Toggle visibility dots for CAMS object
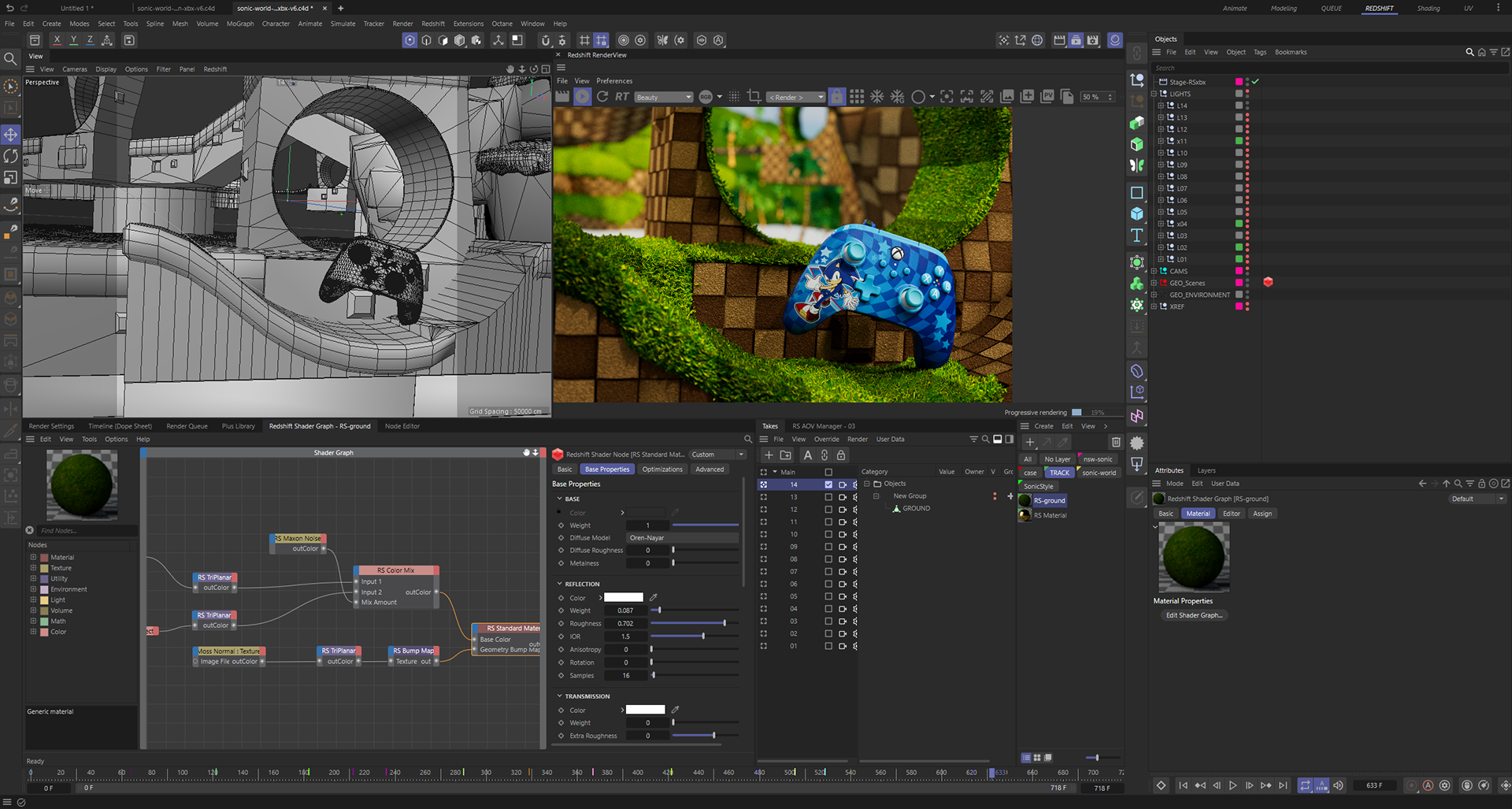This screenshot has height=809, width=1512. (x=1247, y=271)
